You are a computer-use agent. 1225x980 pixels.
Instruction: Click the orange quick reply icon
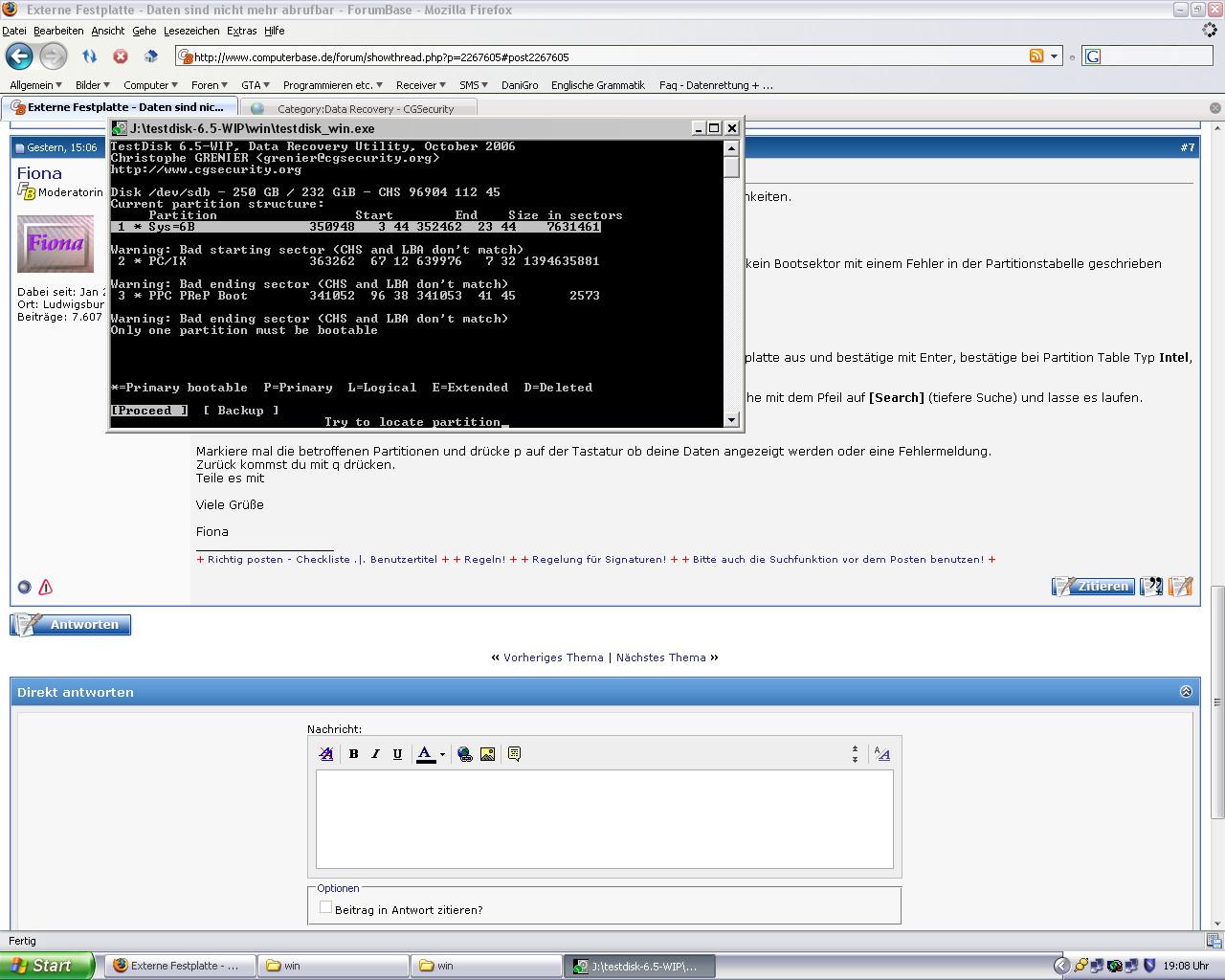(x=1181, y=587)
